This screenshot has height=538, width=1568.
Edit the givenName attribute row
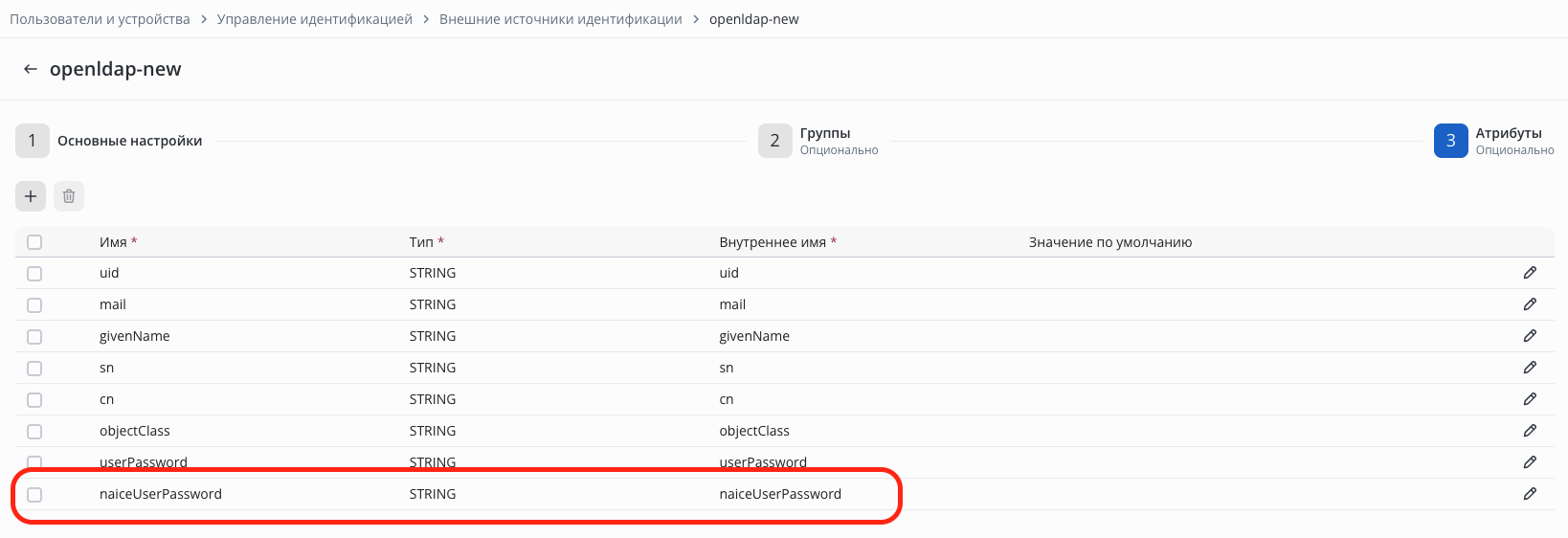(1530, 336)
